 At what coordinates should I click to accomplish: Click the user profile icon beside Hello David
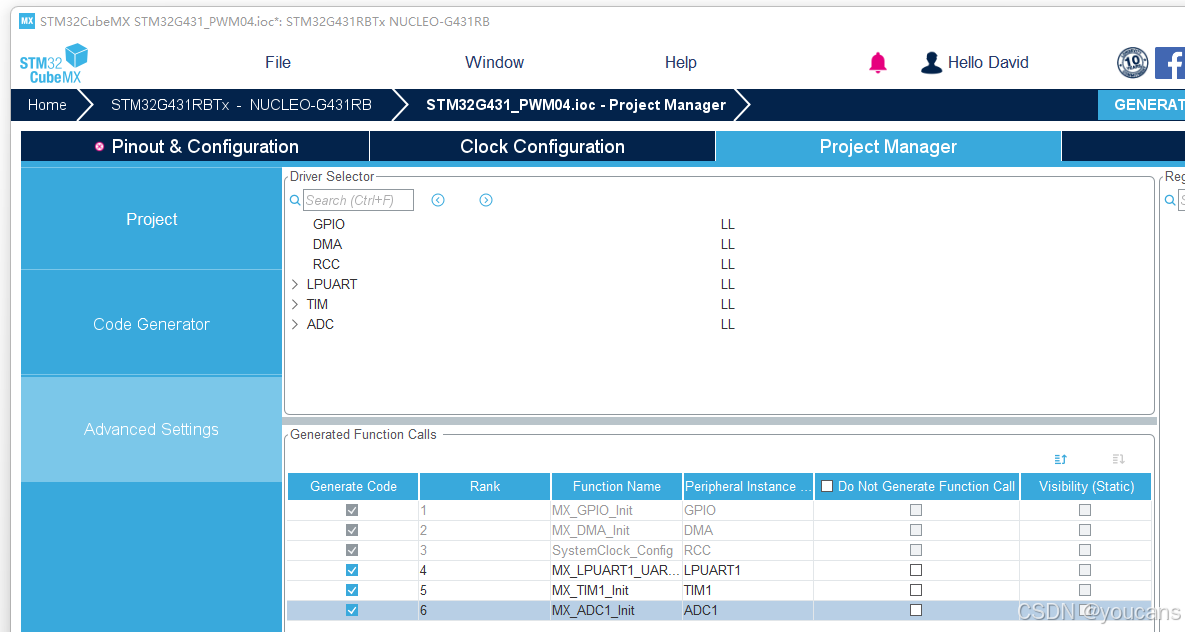click(931, 63)
